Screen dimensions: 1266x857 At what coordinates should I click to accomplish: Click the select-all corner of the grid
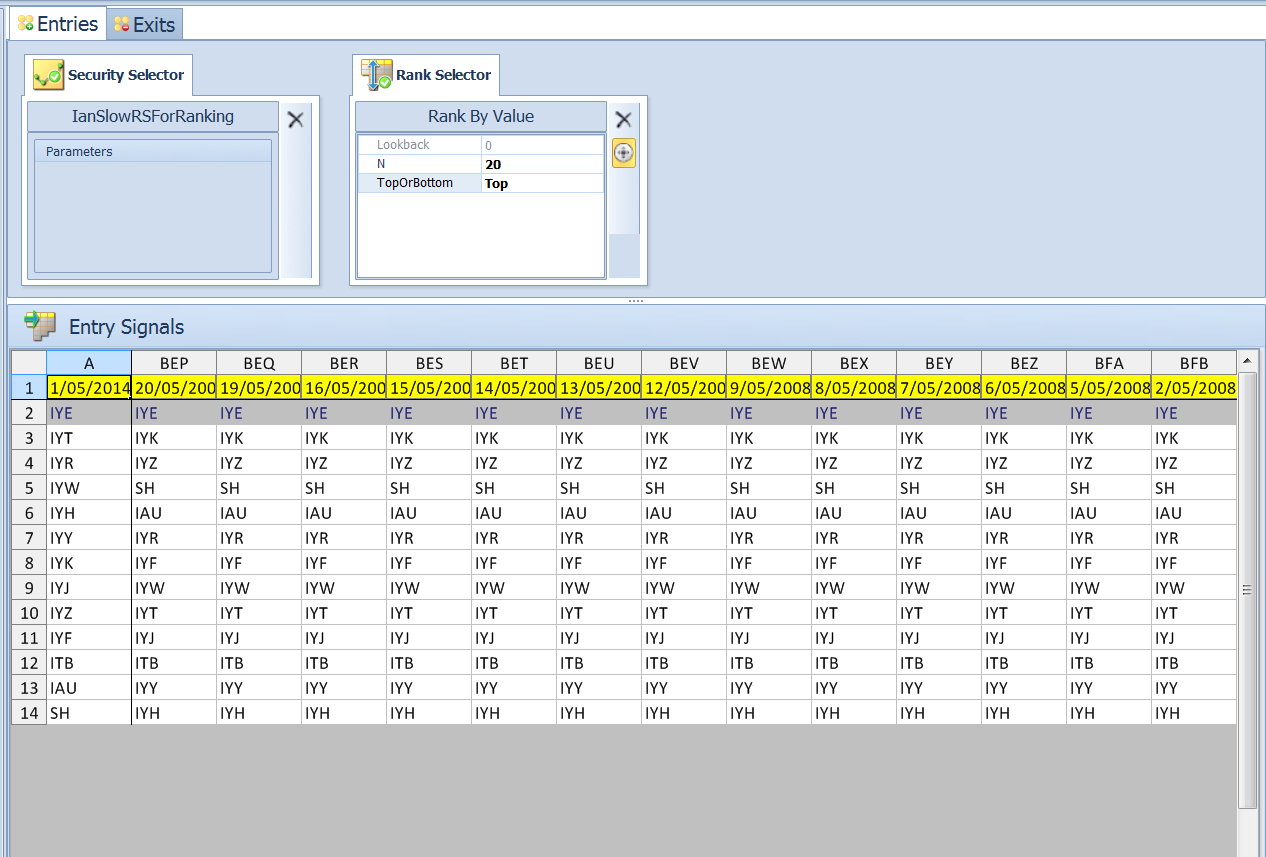point(29,363)
